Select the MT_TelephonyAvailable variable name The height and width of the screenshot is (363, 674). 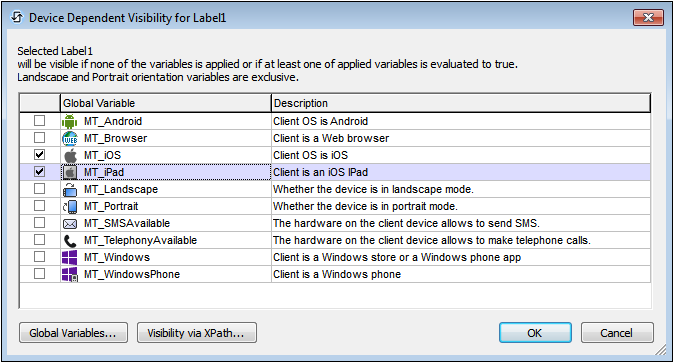coord(140,240)
